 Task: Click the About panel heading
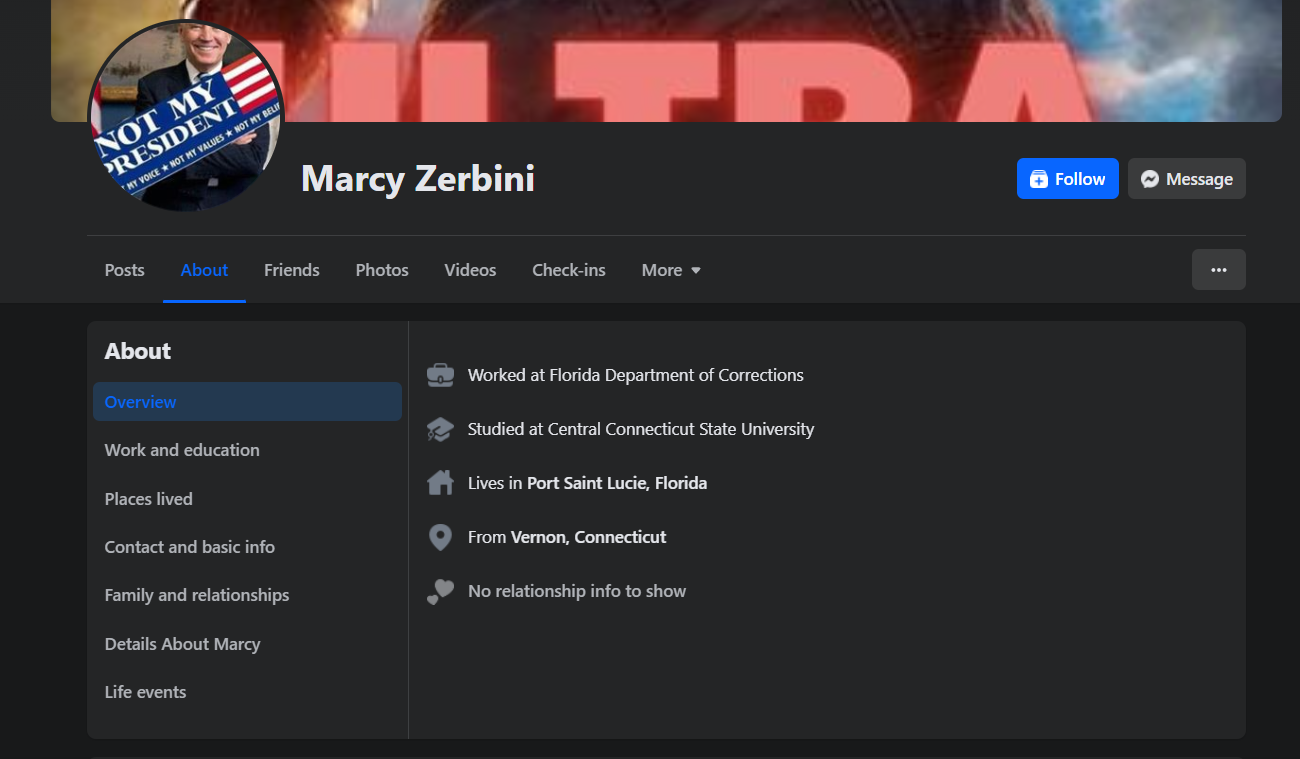(138, 351)
